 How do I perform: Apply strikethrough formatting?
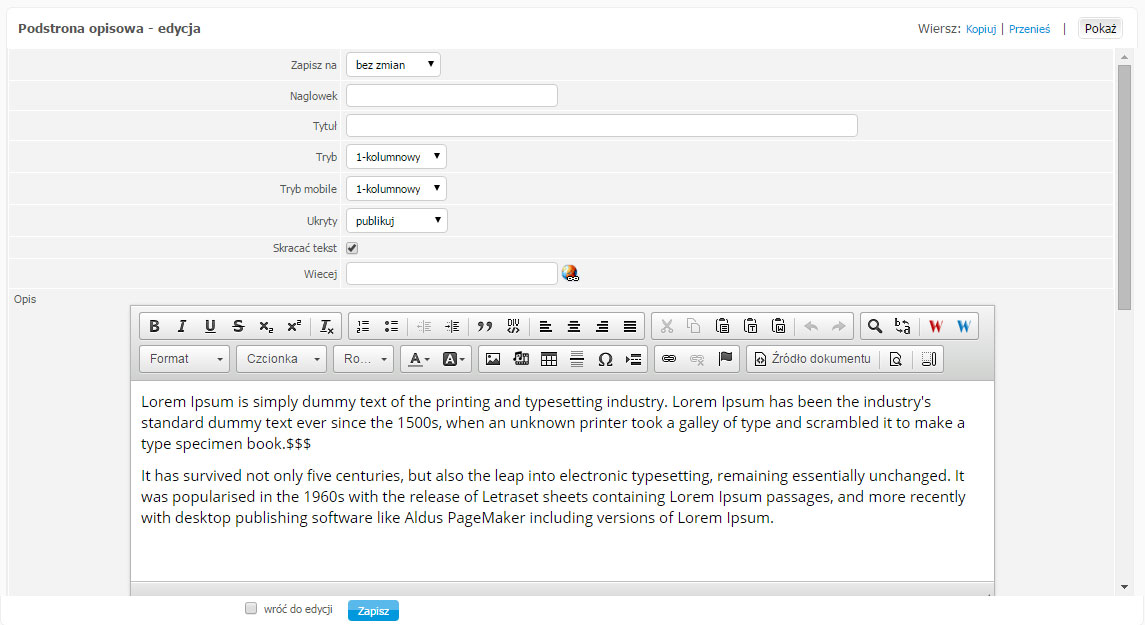coord(238,326)
